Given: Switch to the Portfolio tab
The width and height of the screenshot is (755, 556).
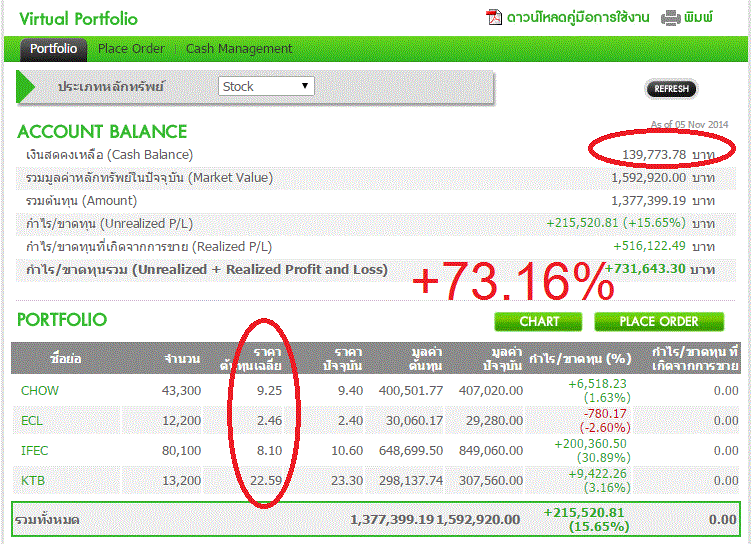Looking at the screenshot, I should 53,49.
